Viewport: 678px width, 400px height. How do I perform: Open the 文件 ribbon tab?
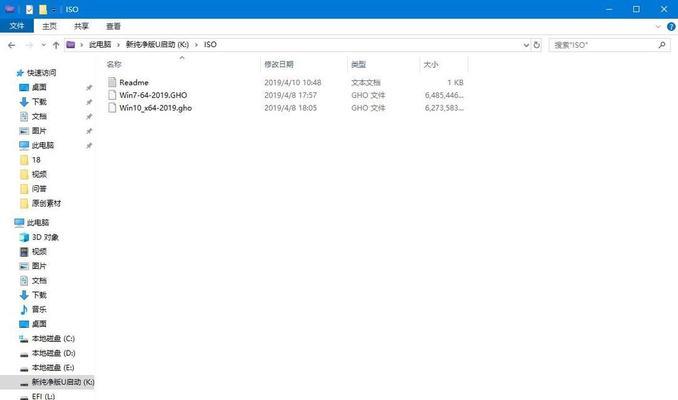tap(16, 26)
